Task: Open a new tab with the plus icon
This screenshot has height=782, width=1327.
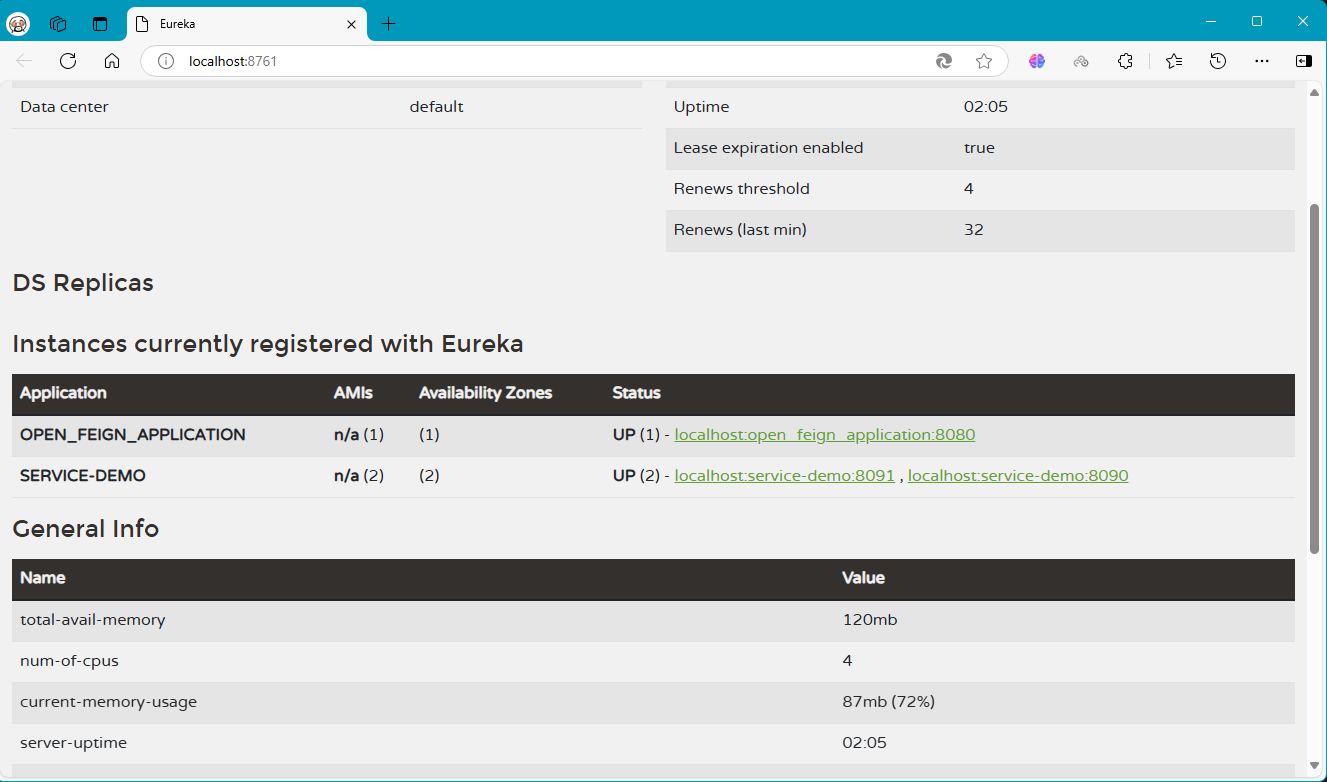Action: [x=389, y=23]
